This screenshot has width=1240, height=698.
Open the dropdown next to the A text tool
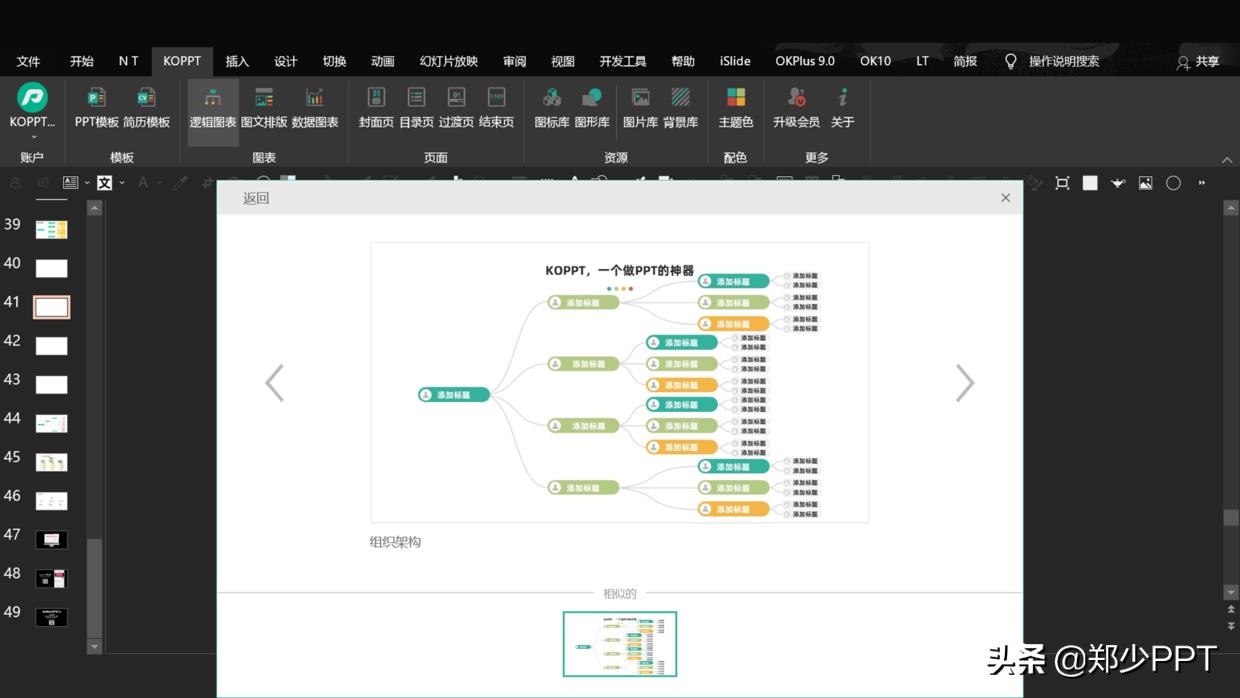tap(159, 182)
